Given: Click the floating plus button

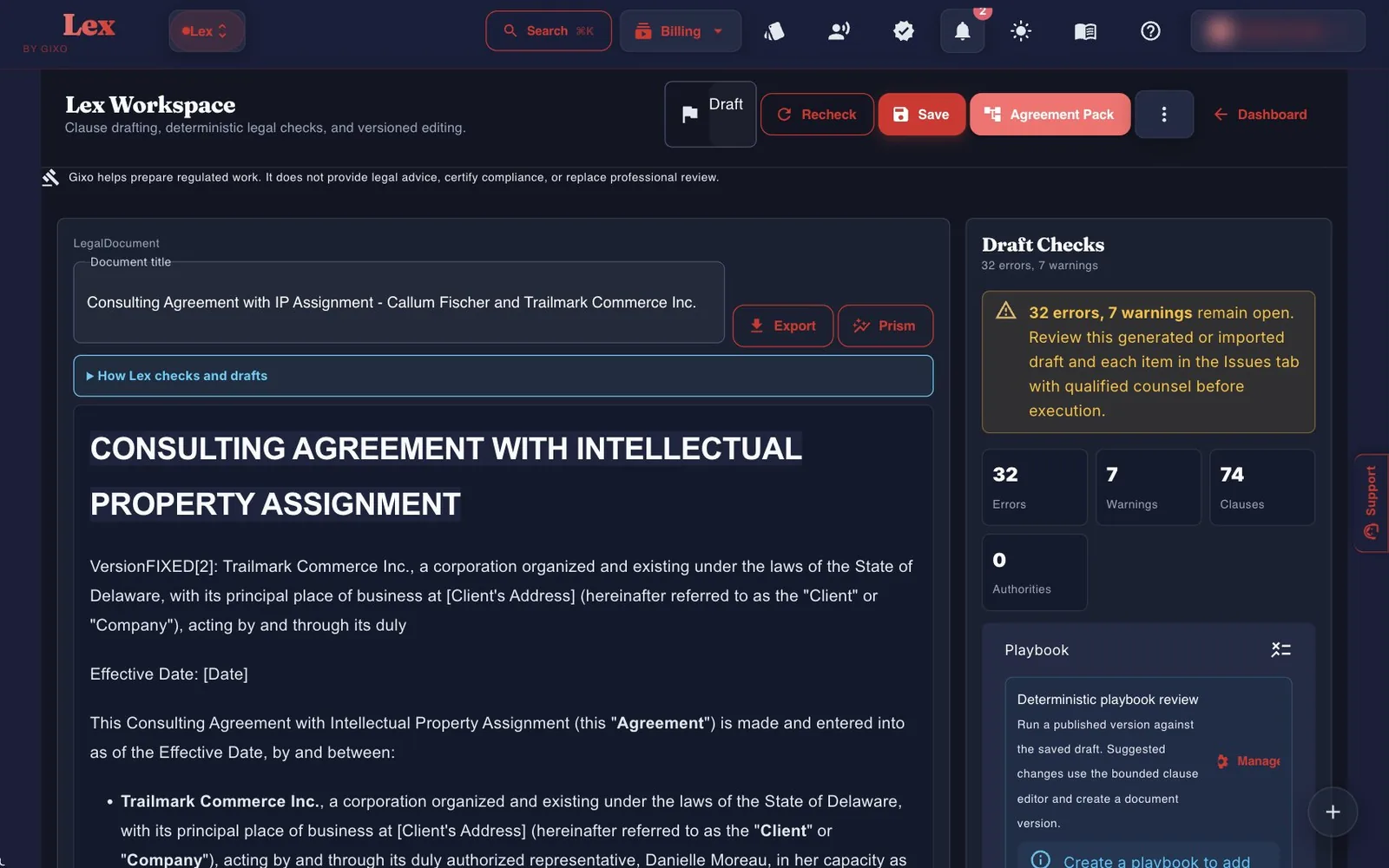Looking at the screenshot, I should pos(1333,812).
